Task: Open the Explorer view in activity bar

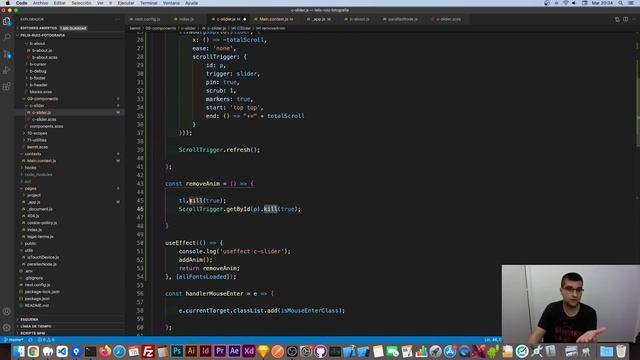Action: (7, 22)
